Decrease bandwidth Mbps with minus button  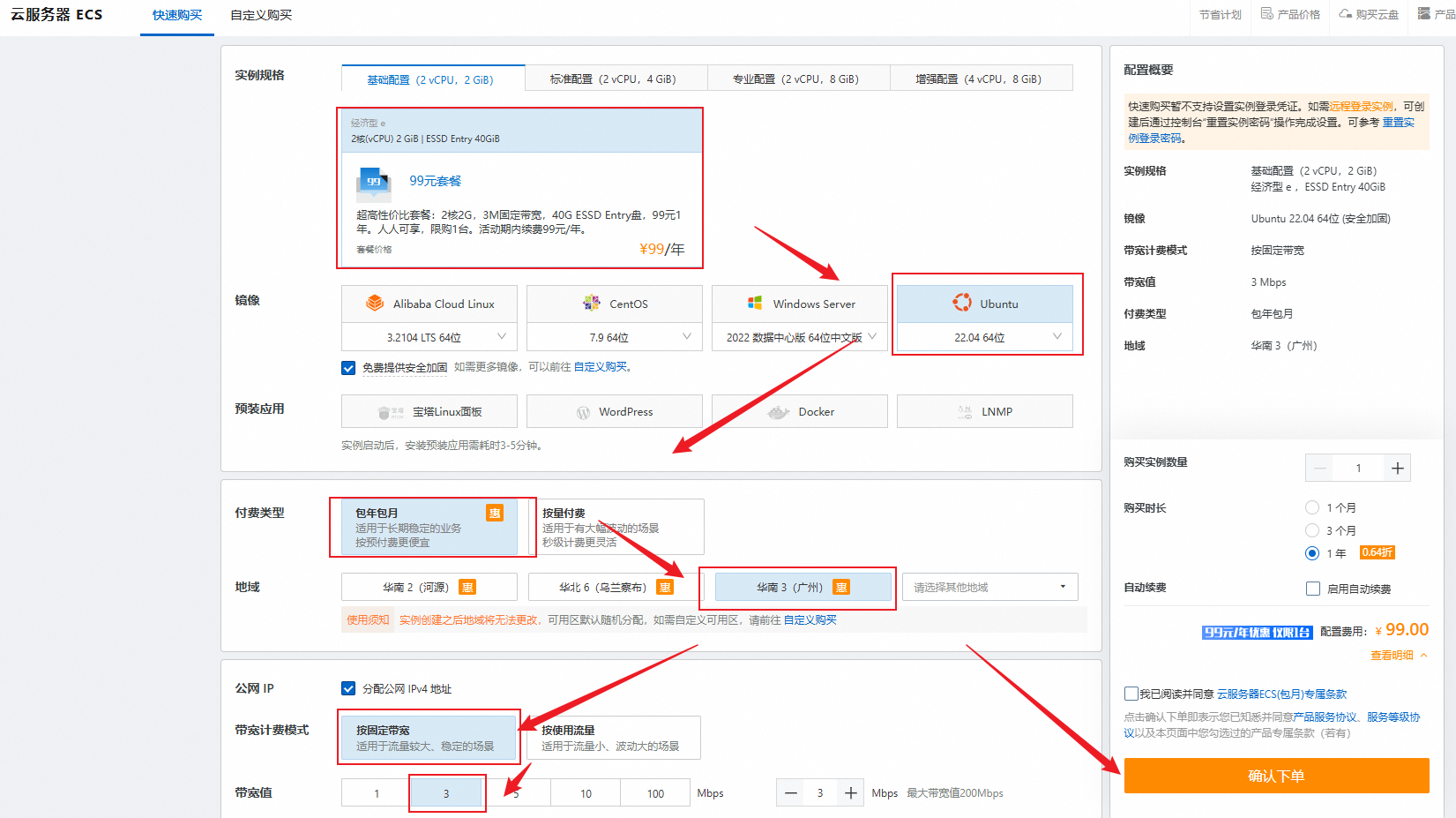click(790, 793)
